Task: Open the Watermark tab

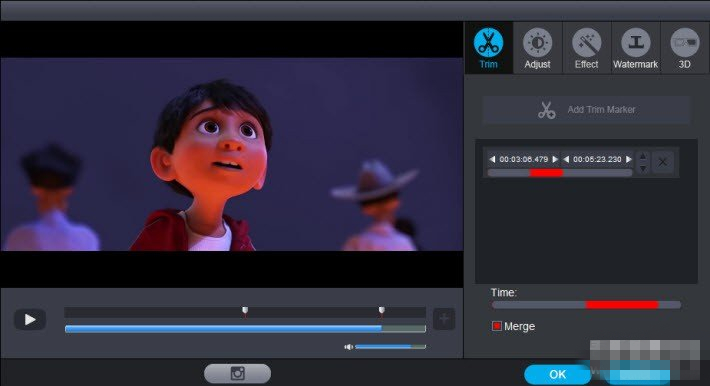Action: coord(636,48)
